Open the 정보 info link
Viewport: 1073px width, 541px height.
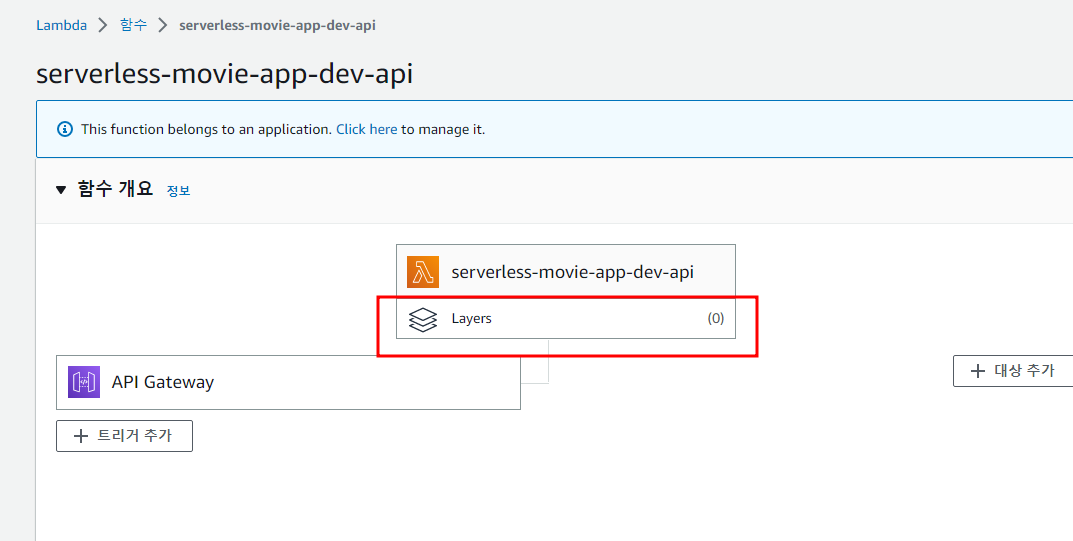(179, 191)
